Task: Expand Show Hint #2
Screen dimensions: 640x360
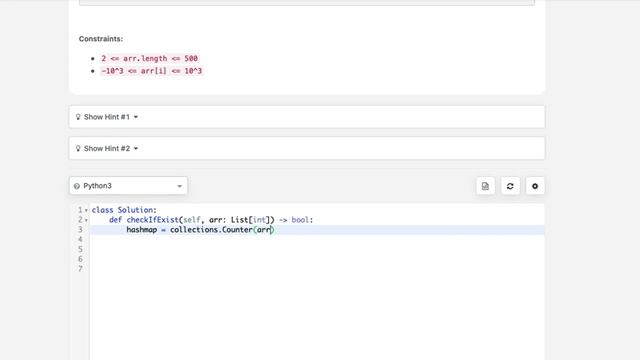Action: click(x=307, y=148)
